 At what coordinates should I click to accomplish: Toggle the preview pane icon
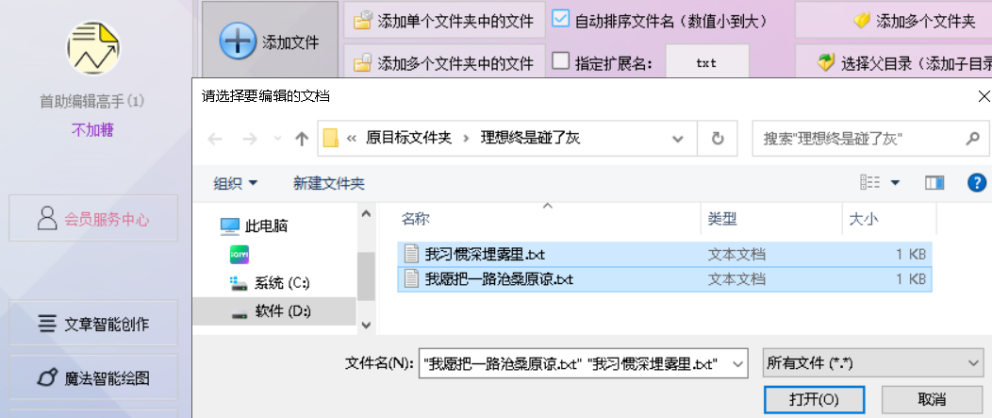934,183
